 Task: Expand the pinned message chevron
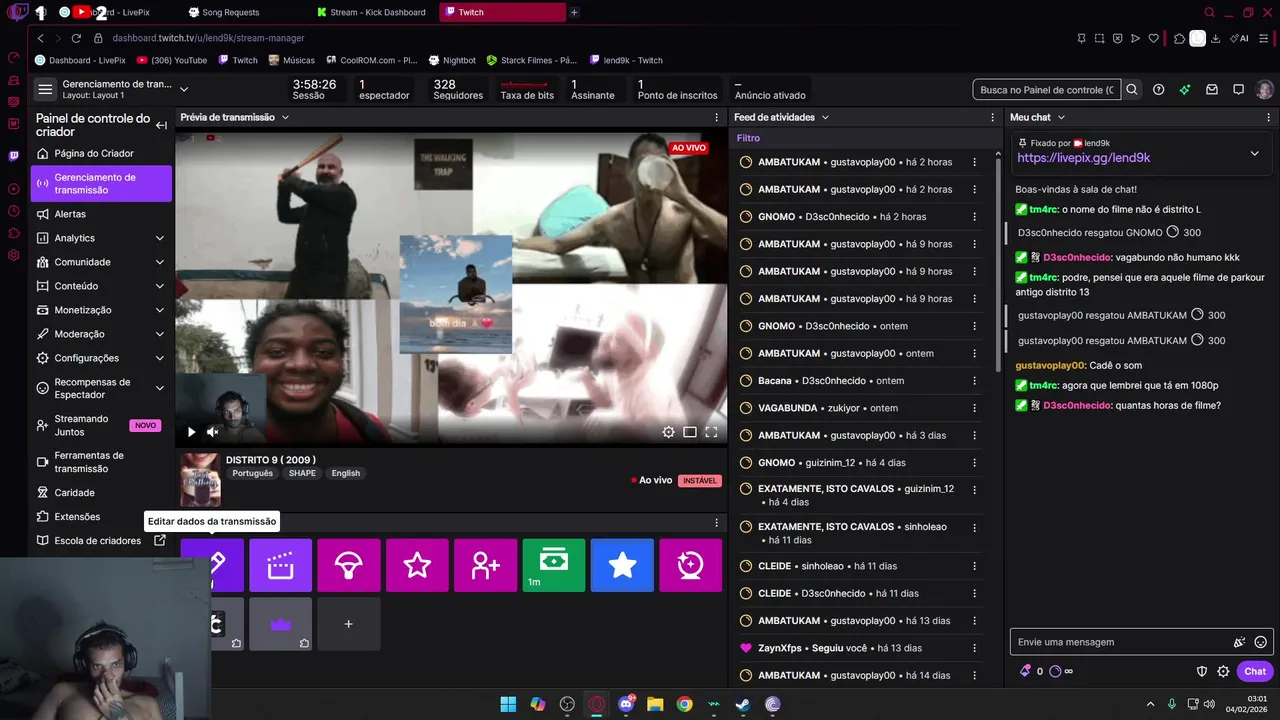[x=1255, y=153]
